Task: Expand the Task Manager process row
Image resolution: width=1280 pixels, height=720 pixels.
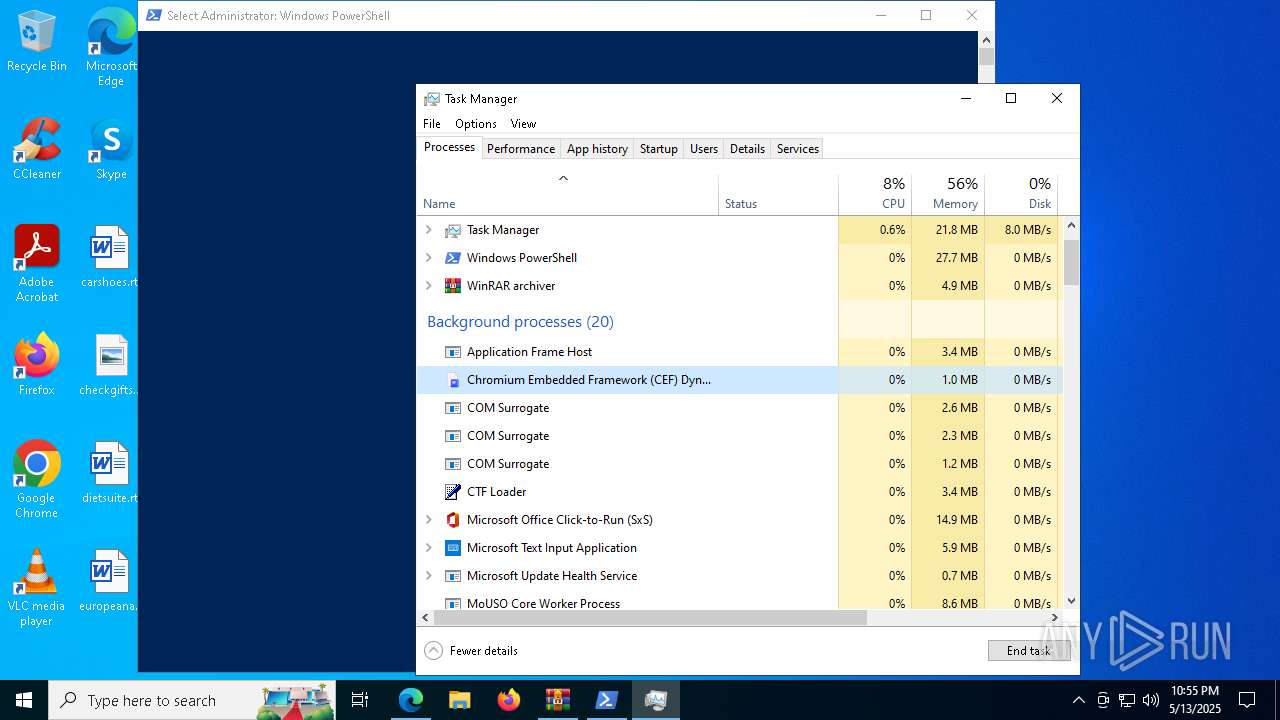Action: [429, 230]
